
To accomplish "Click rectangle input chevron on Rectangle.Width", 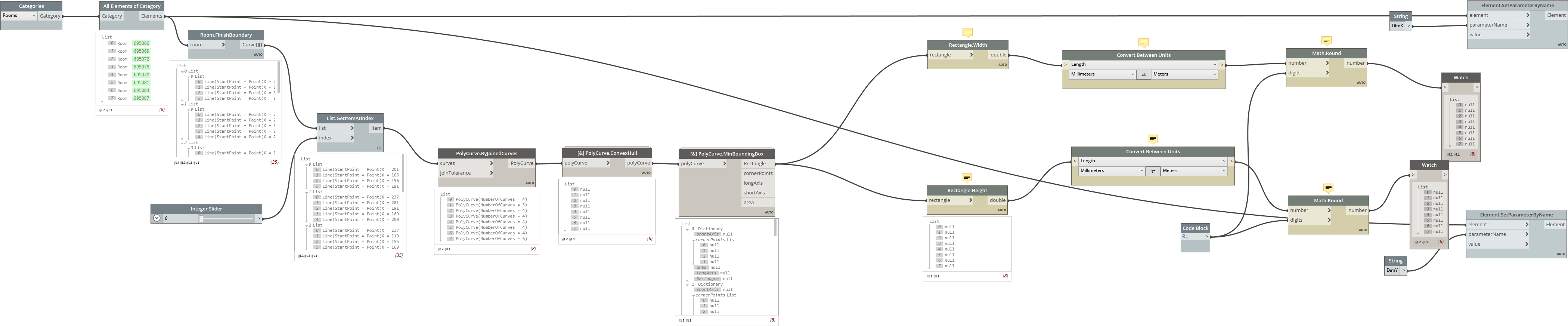I will coord(971,55).
